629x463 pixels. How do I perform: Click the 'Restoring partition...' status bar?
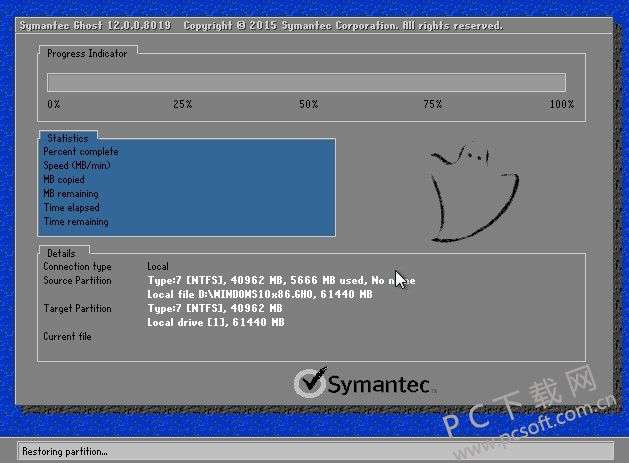pos(315,452)
